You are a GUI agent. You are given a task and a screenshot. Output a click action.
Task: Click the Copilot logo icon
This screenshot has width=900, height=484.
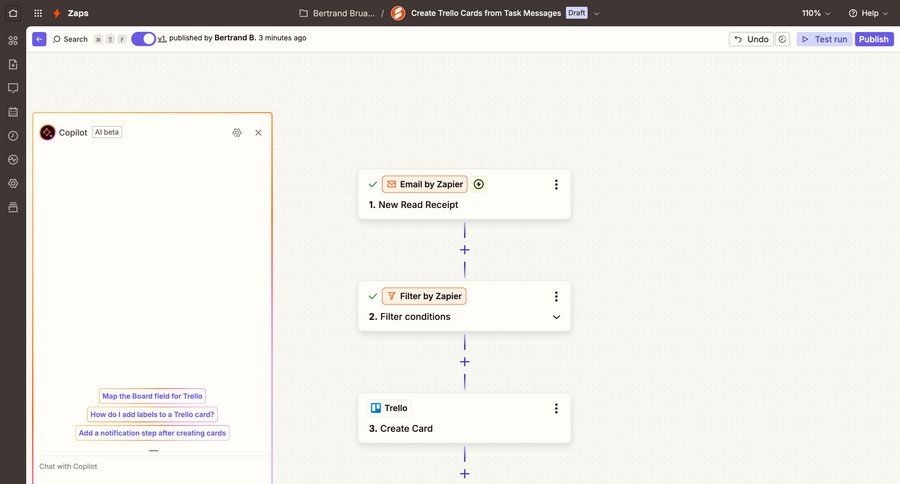coord(48,133)
